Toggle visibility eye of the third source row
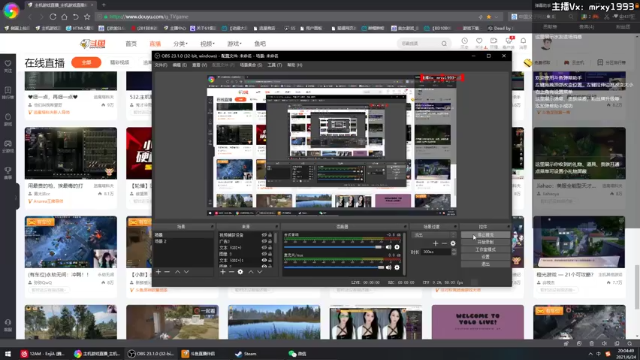This screenshot has width=640, height=360. tap(264, 248)
